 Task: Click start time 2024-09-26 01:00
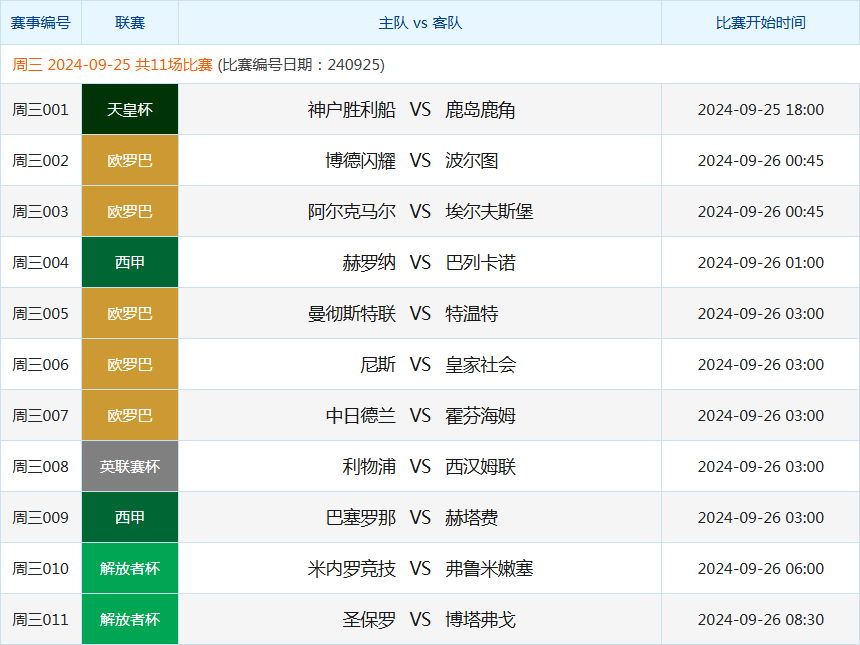[761, 263]
